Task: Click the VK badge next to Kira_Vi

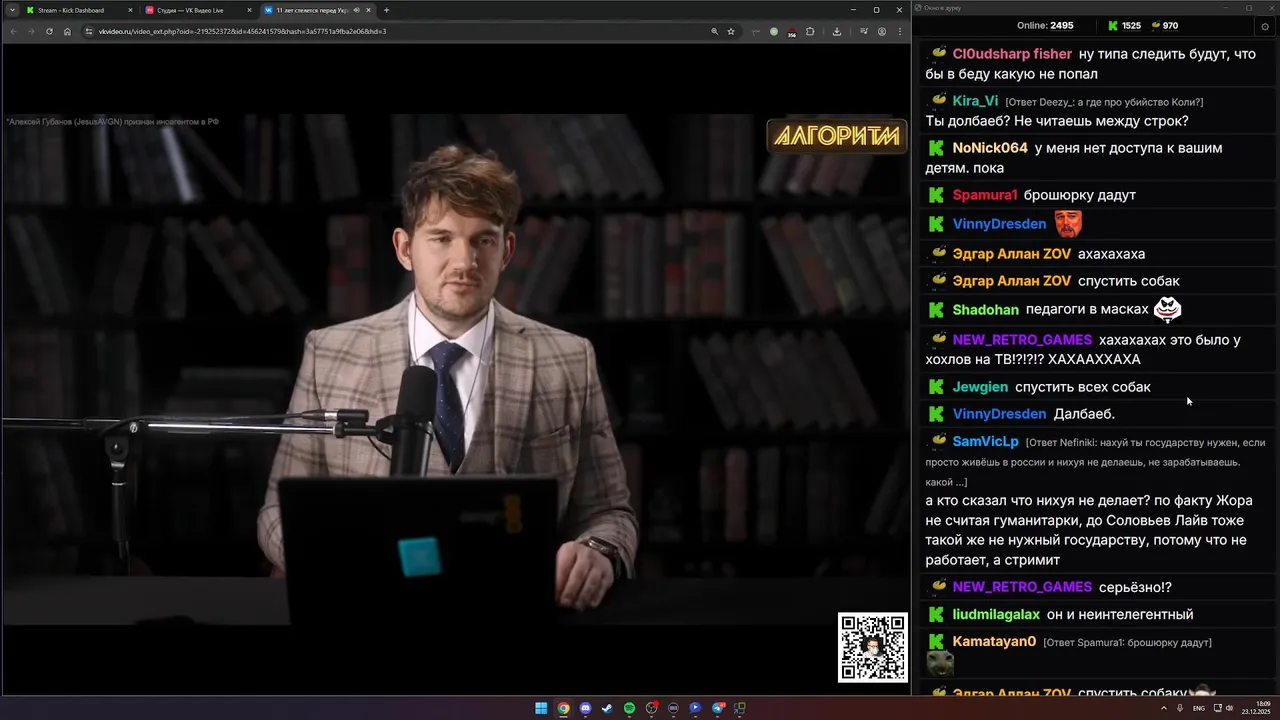Action: point(939,100)
